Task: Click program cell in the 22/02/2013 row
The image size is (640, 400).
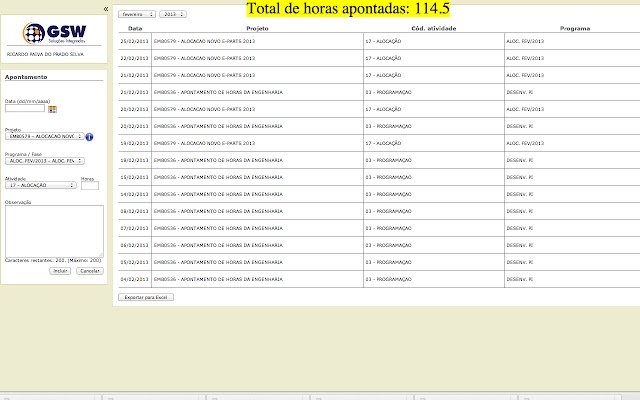Action: tap(572, 58)
